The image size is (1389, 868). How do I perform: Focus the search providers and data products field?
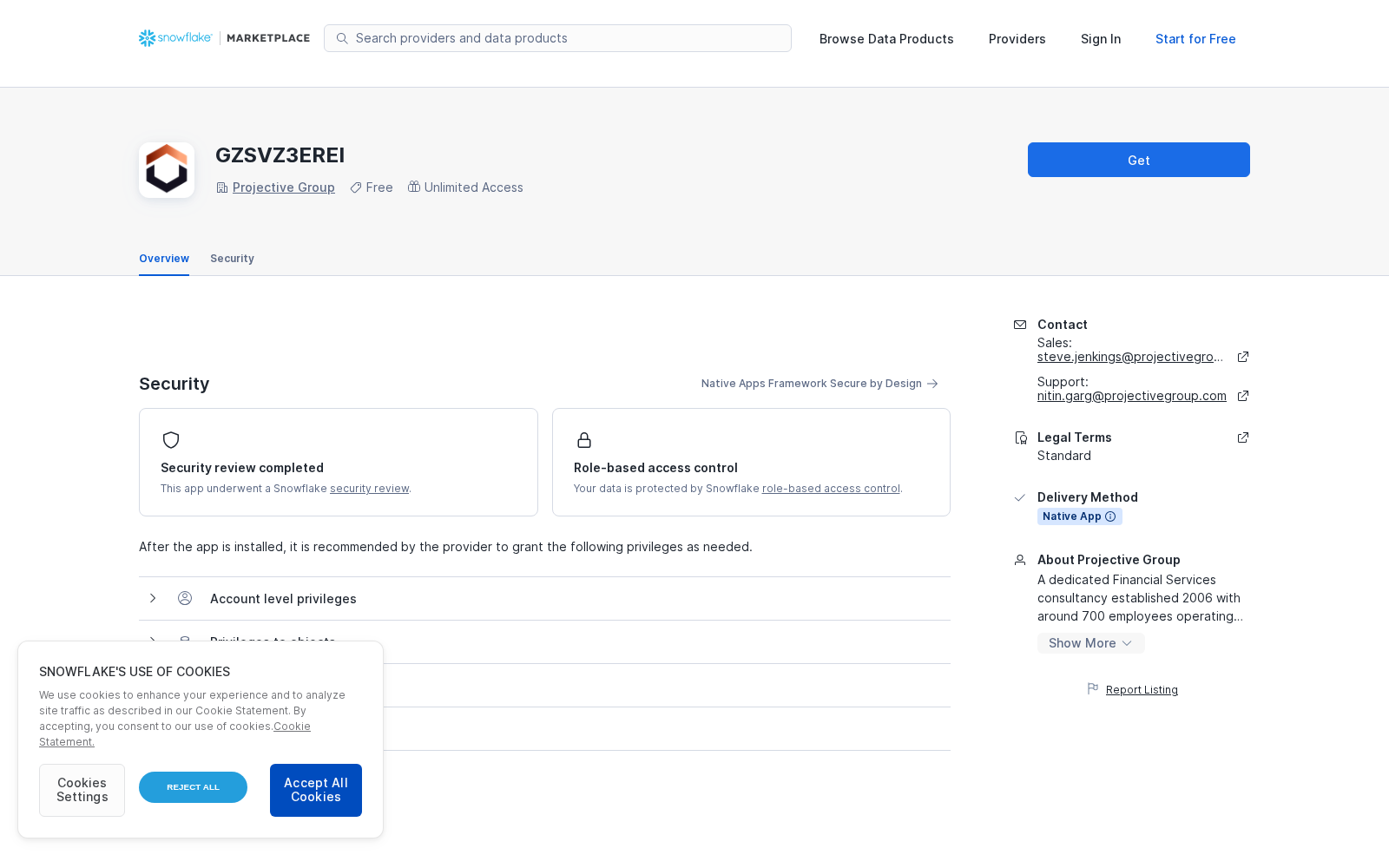[x=557, y=38]
